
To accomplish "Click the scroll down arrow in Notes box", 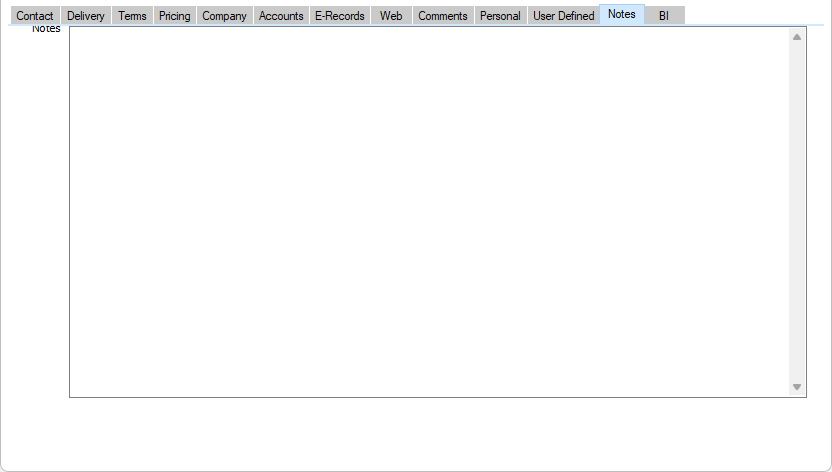I will tap(797, 387).
